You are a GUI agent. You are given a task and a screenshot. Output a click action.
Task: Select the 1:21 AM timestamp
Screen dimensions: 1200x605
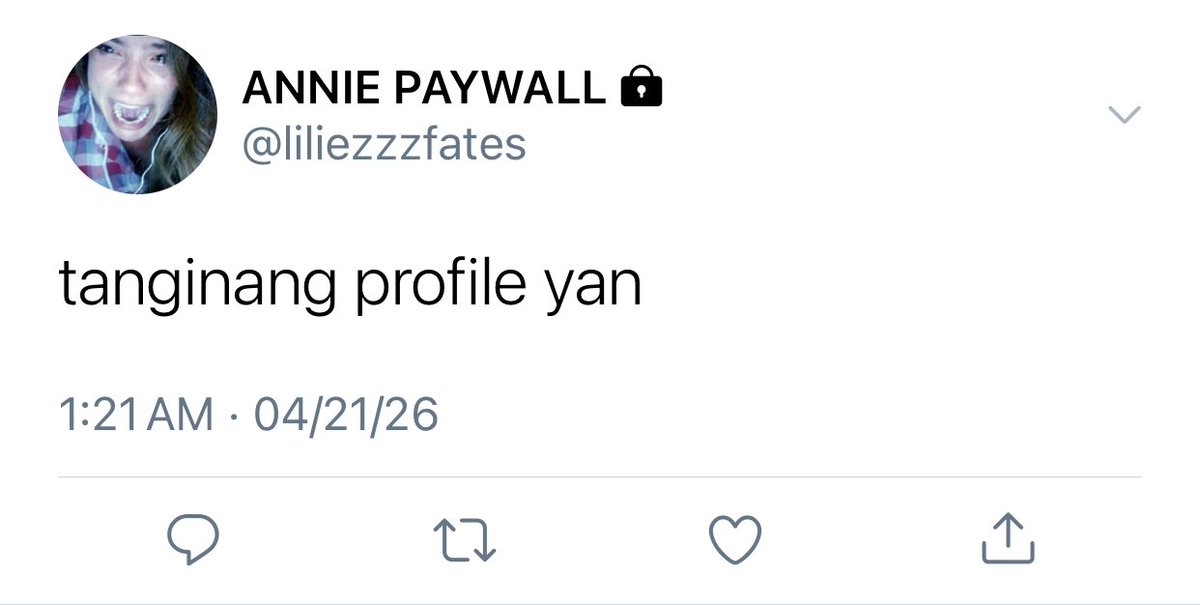(137, 414)
